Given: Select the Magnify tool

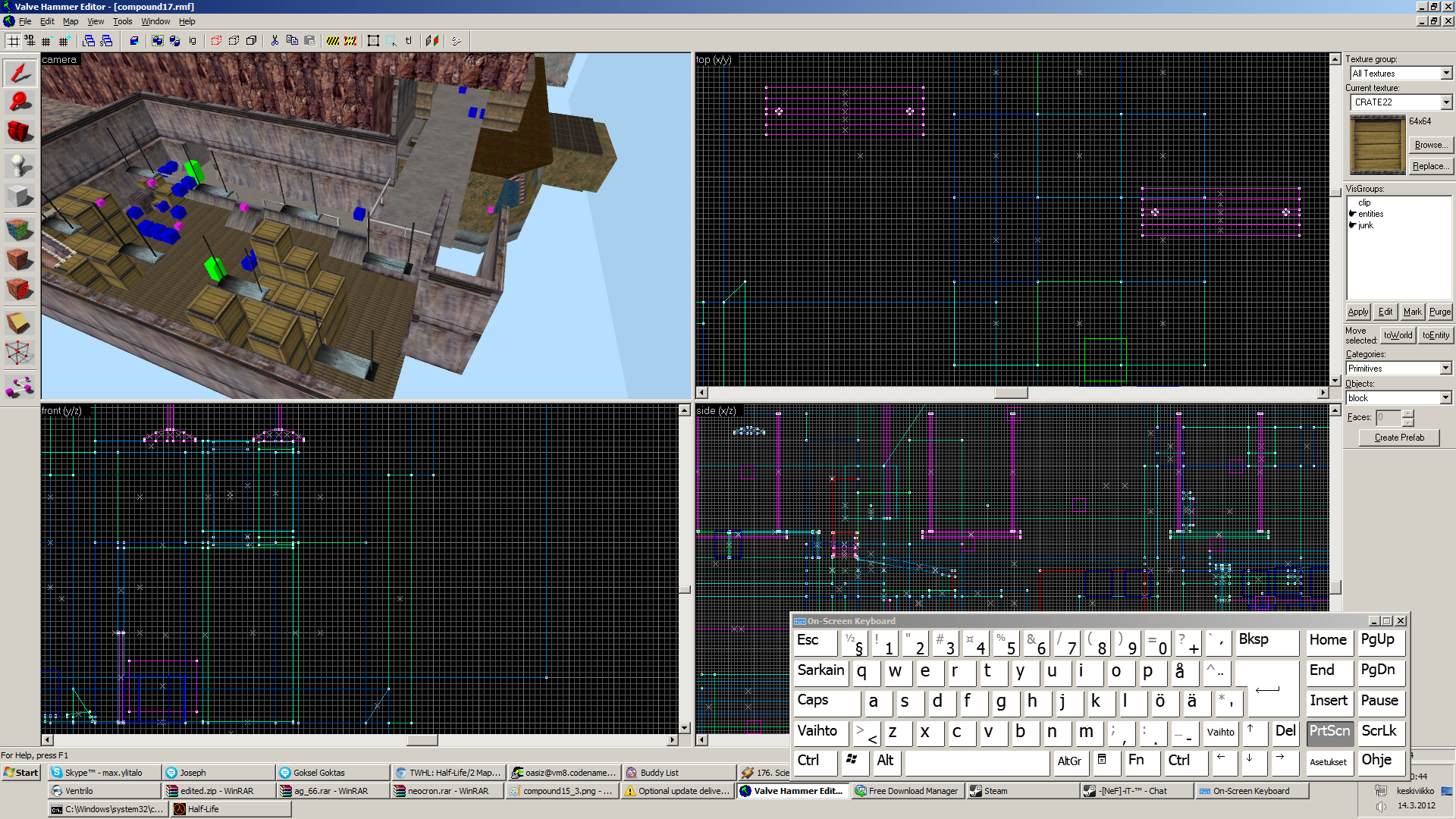Looking at the screenshot, I should [20, 102].
